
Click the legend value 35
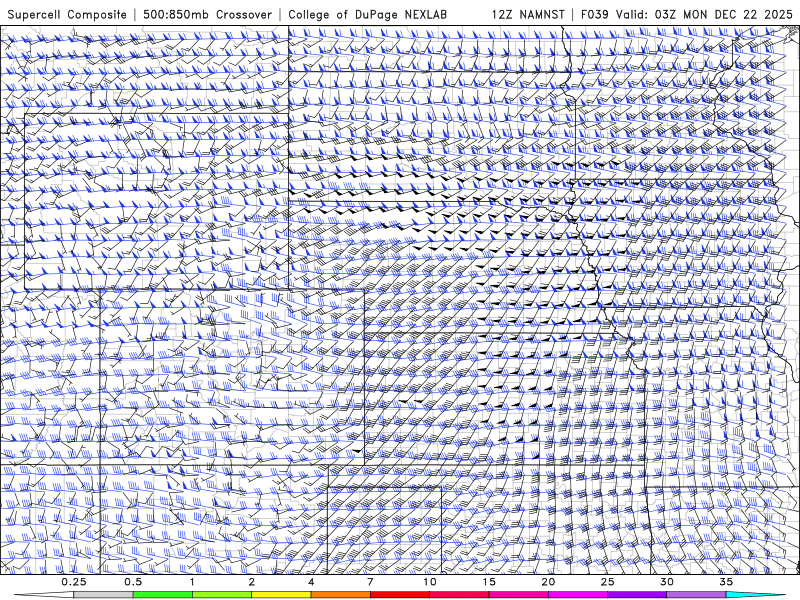point(726,582)
